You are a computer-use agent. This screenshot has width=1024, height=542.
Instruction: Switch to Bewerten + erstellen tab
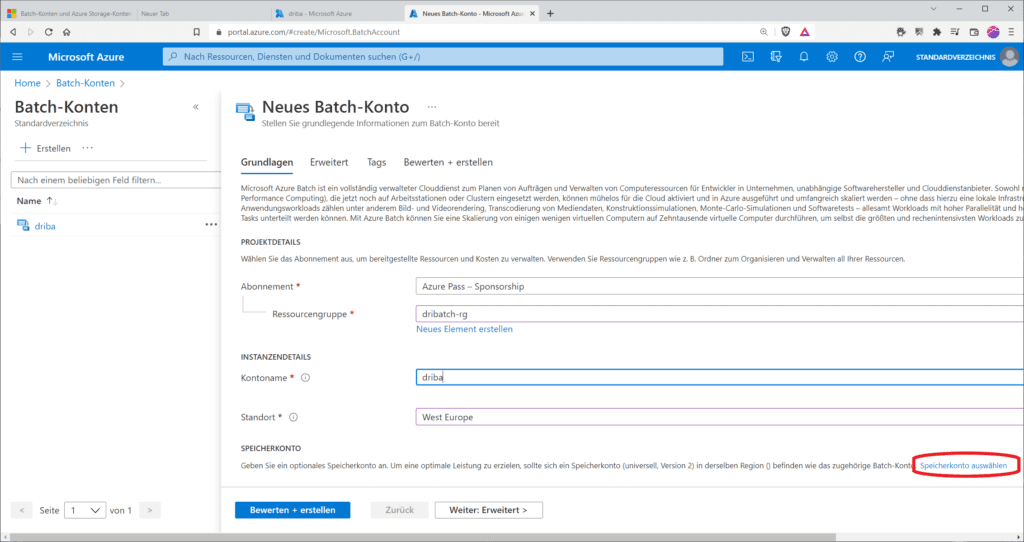point(448,162)
